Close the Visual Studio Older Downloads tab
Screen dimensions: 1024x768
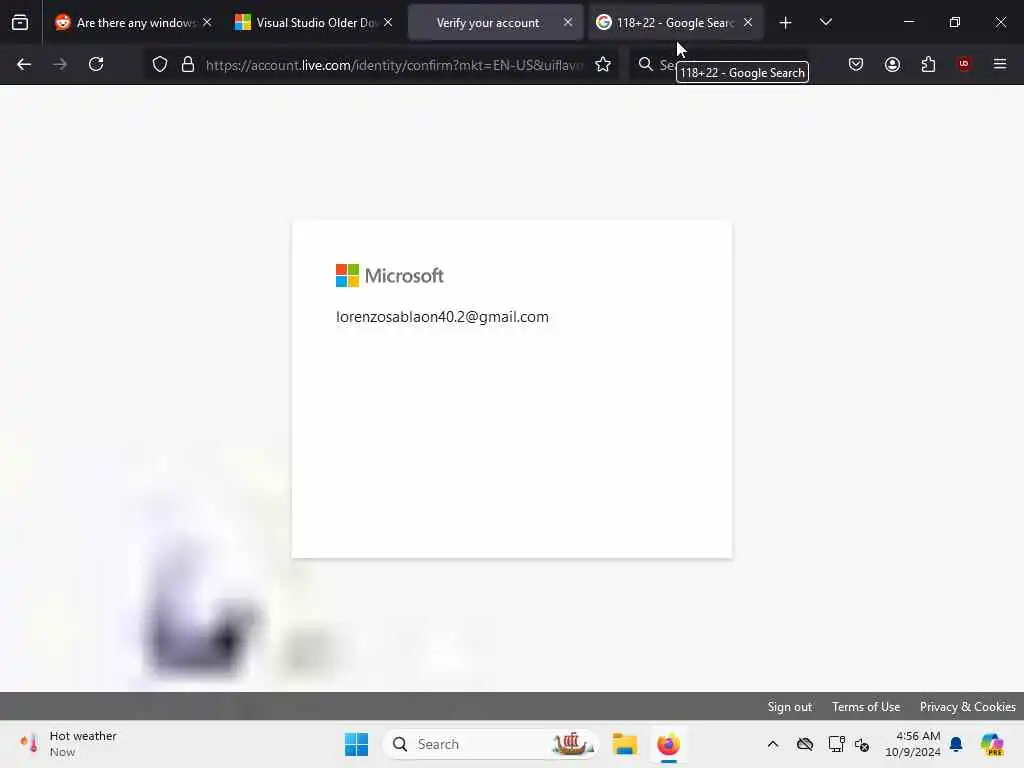388,22
